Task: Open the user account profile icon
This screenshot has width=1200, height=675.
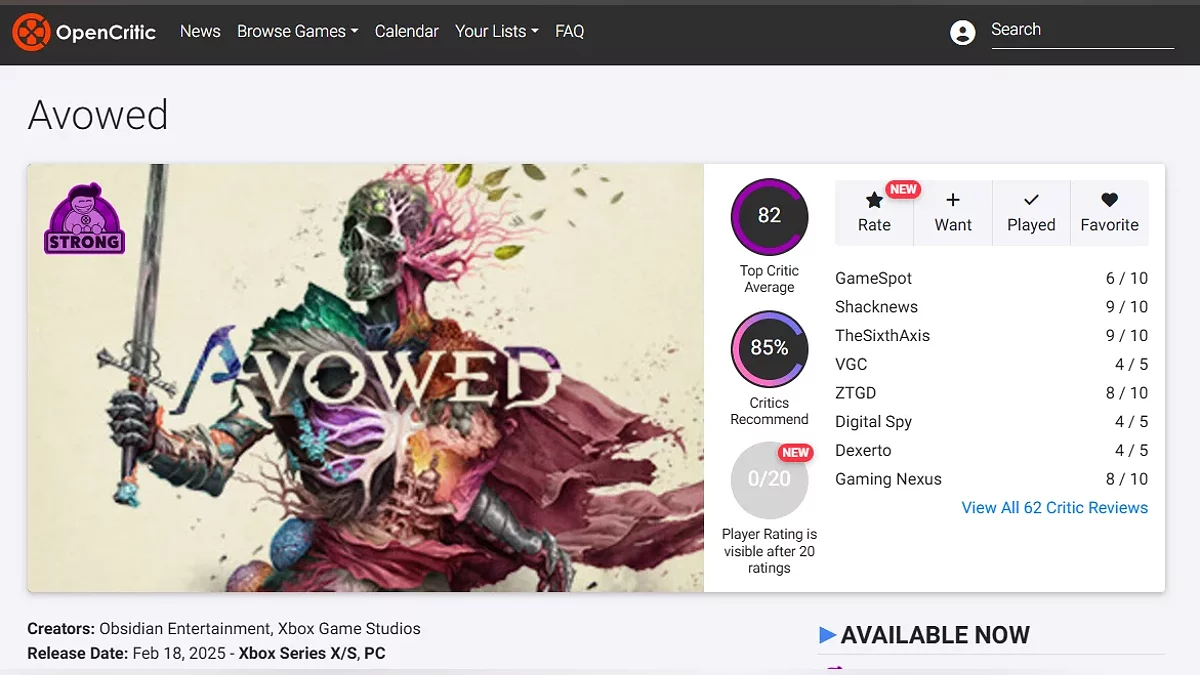Action: click(x=962, y=32)
